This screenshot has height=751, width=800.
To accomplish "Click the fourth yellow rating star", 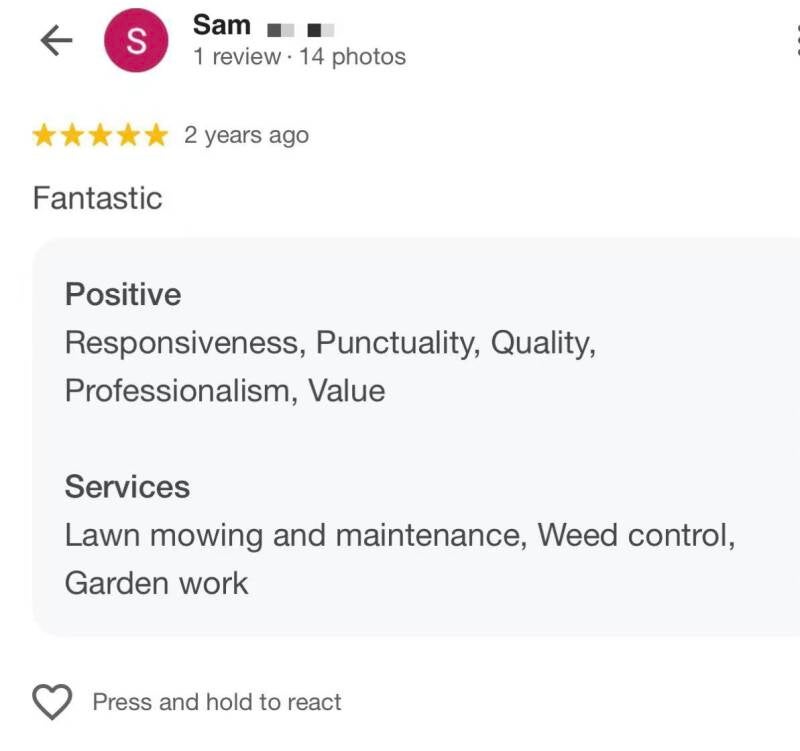I will [129, 136].
